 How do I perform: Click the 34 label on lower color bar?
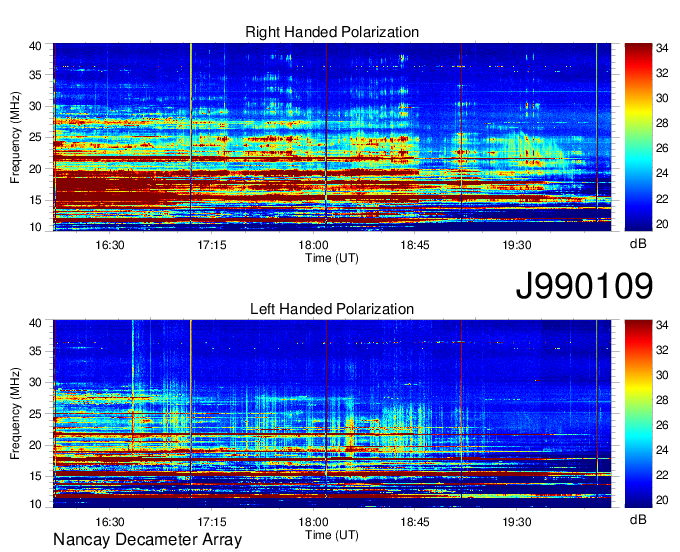coord(662,325)
